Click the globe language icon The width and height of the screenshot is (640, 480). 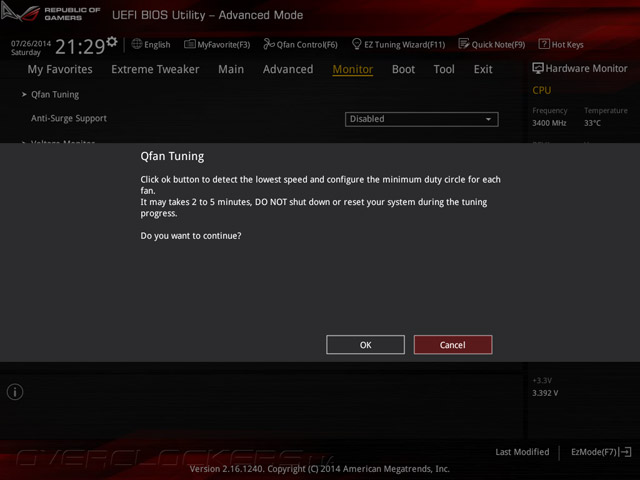tap(137, 44)
